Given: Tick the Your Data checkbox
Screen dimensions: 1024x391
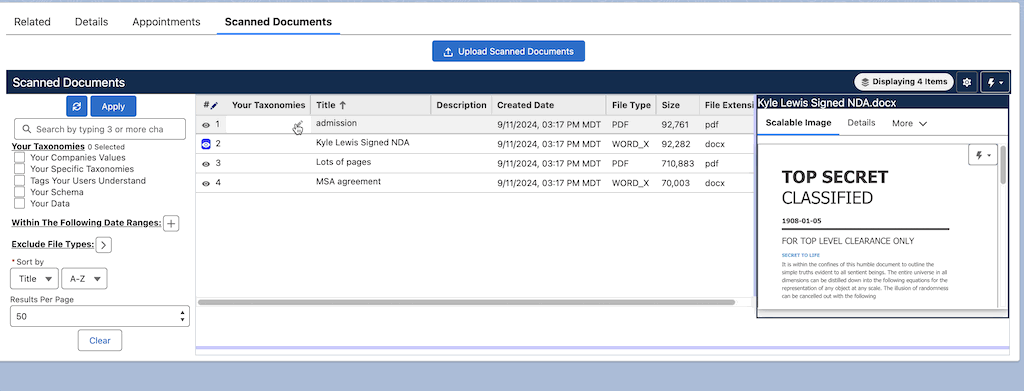Looking at the screenshot, I should 20,204.
